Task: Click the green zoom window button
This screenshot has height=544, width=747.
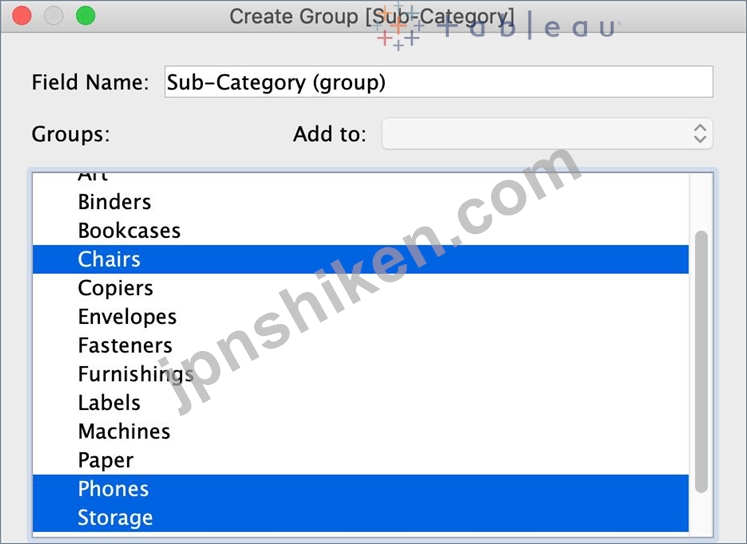Action: point(86,16)
